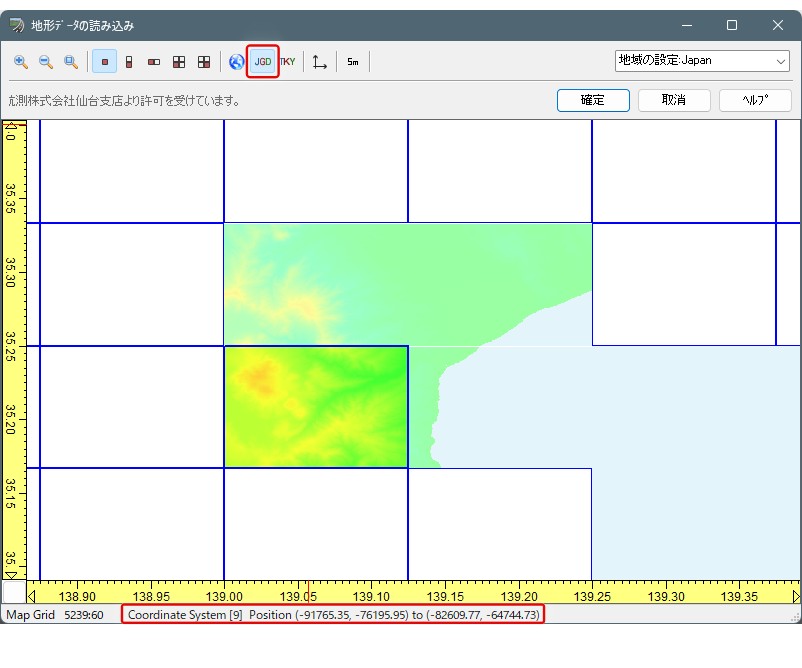Click the 確定 confirm button

point(593,100)
